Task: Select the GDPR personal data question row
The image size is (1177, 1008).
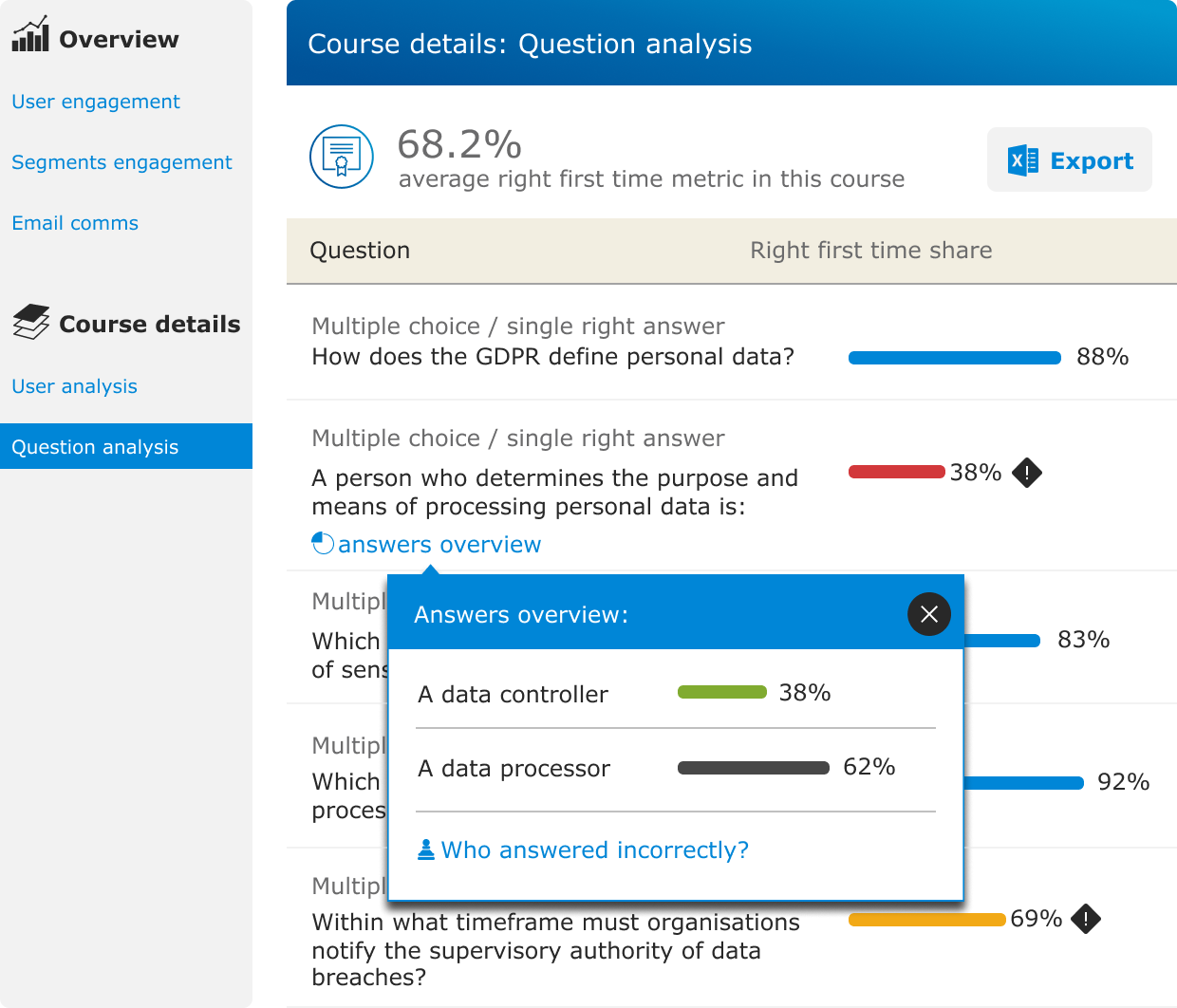Action: (732, 343)
